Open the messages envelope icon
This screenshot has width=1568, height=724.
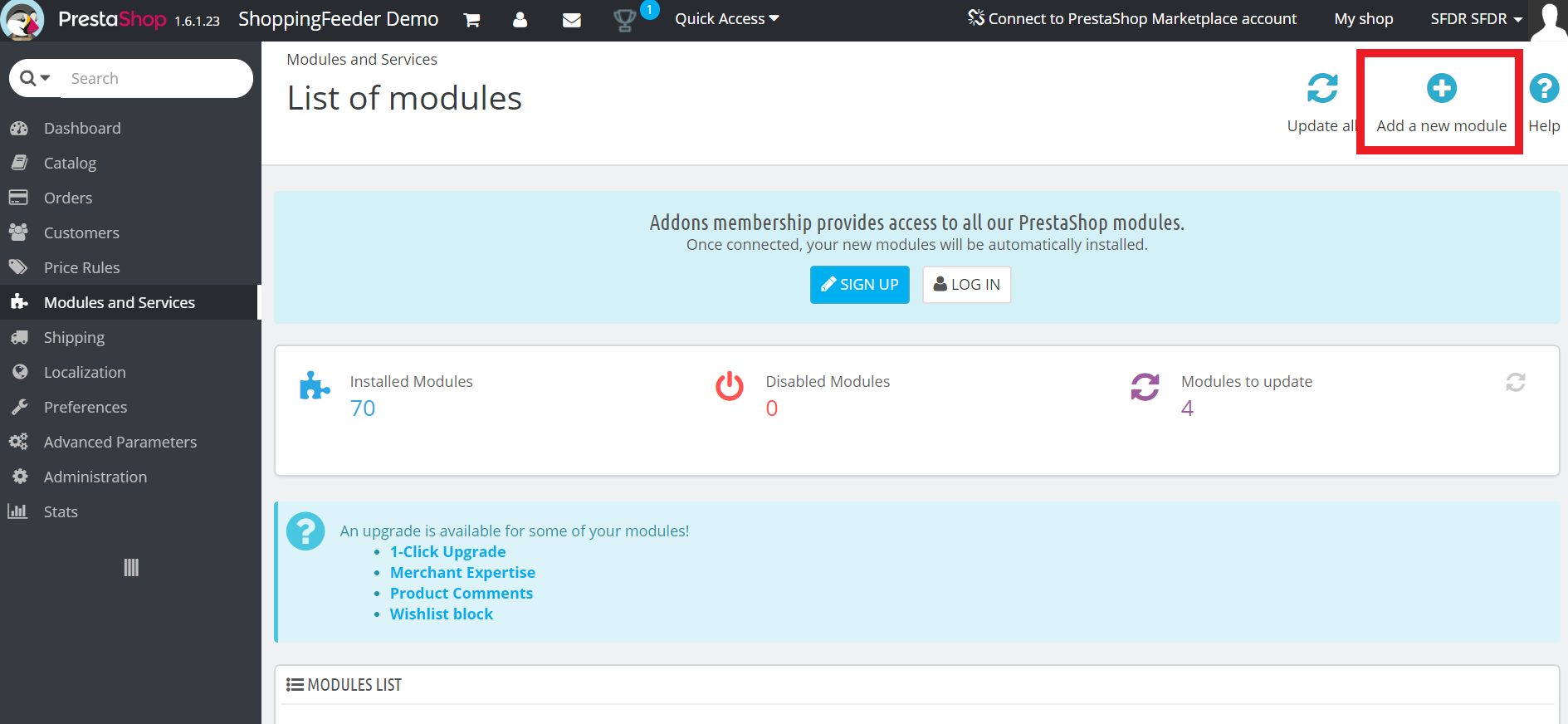(x=572, y=20)
